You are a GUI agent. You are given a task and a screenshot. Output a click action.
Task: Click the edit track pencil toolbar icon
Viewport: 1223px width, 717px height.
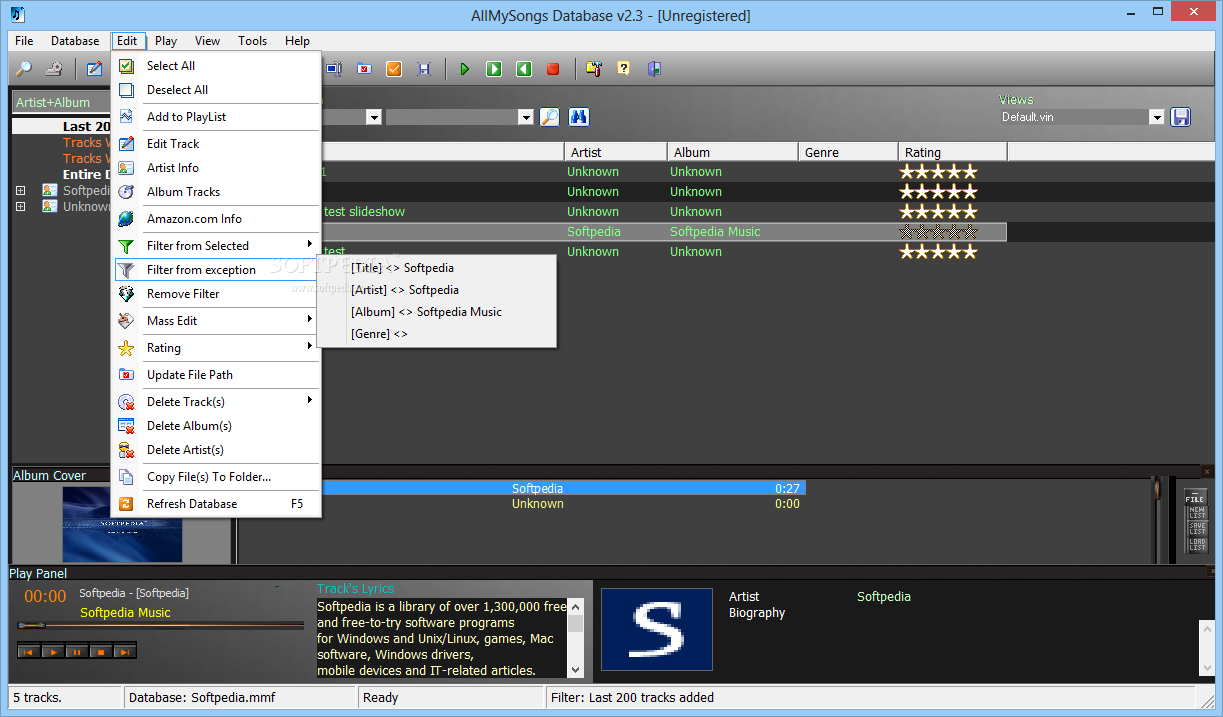tap(94, 69)
